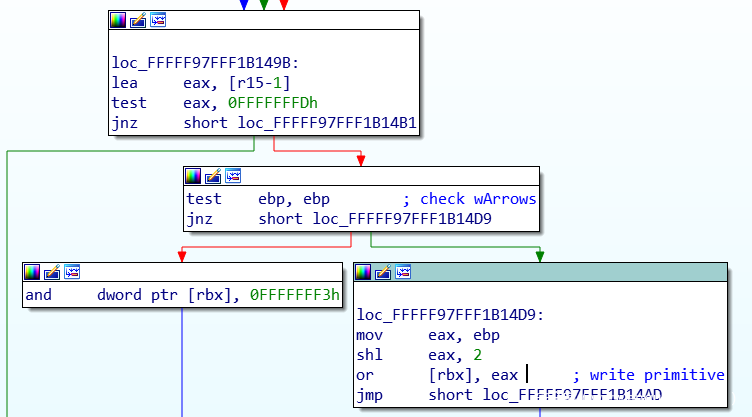Select the 'write primitive' comment
This screenshot has width=752, height=417.
click(x=657, y=375)
